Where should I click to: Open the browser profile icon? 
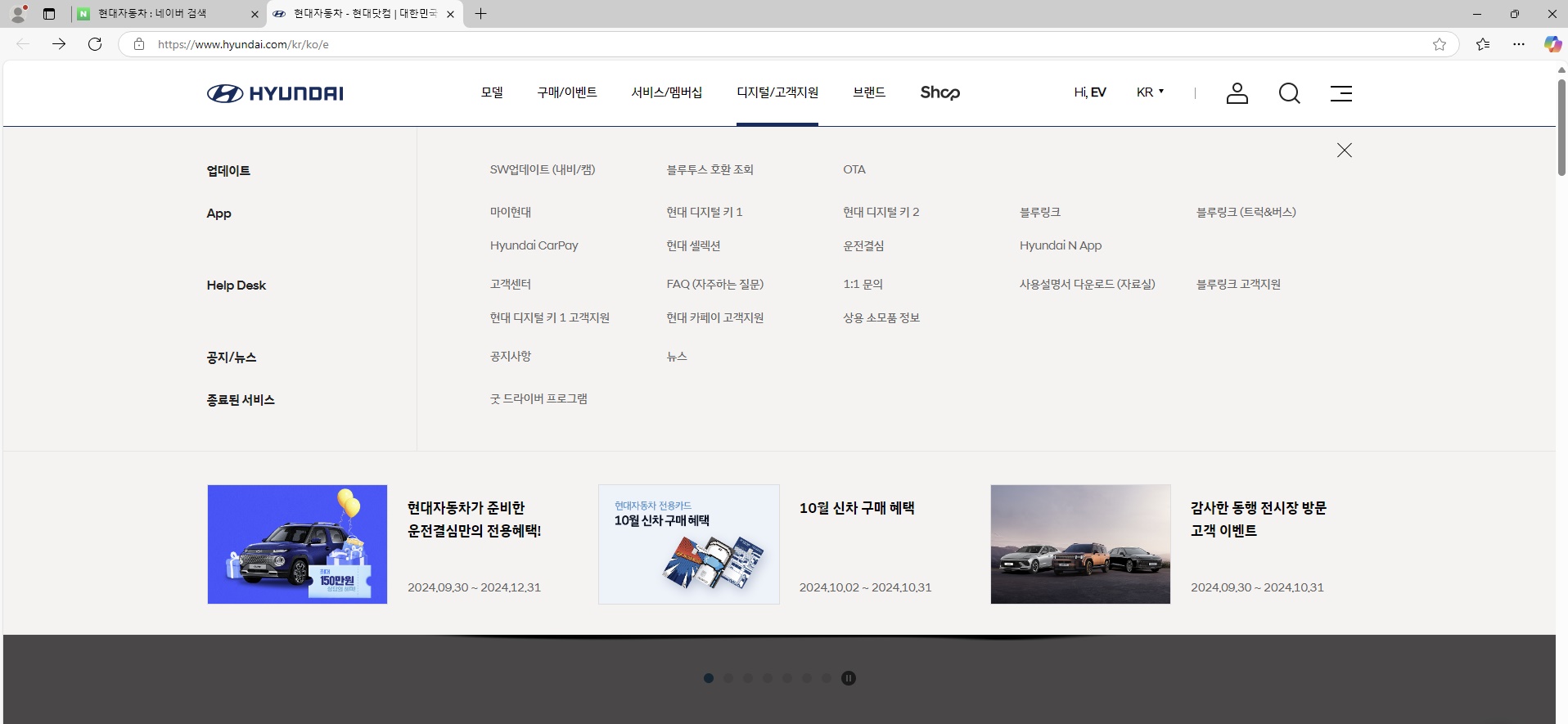point(18,14)
